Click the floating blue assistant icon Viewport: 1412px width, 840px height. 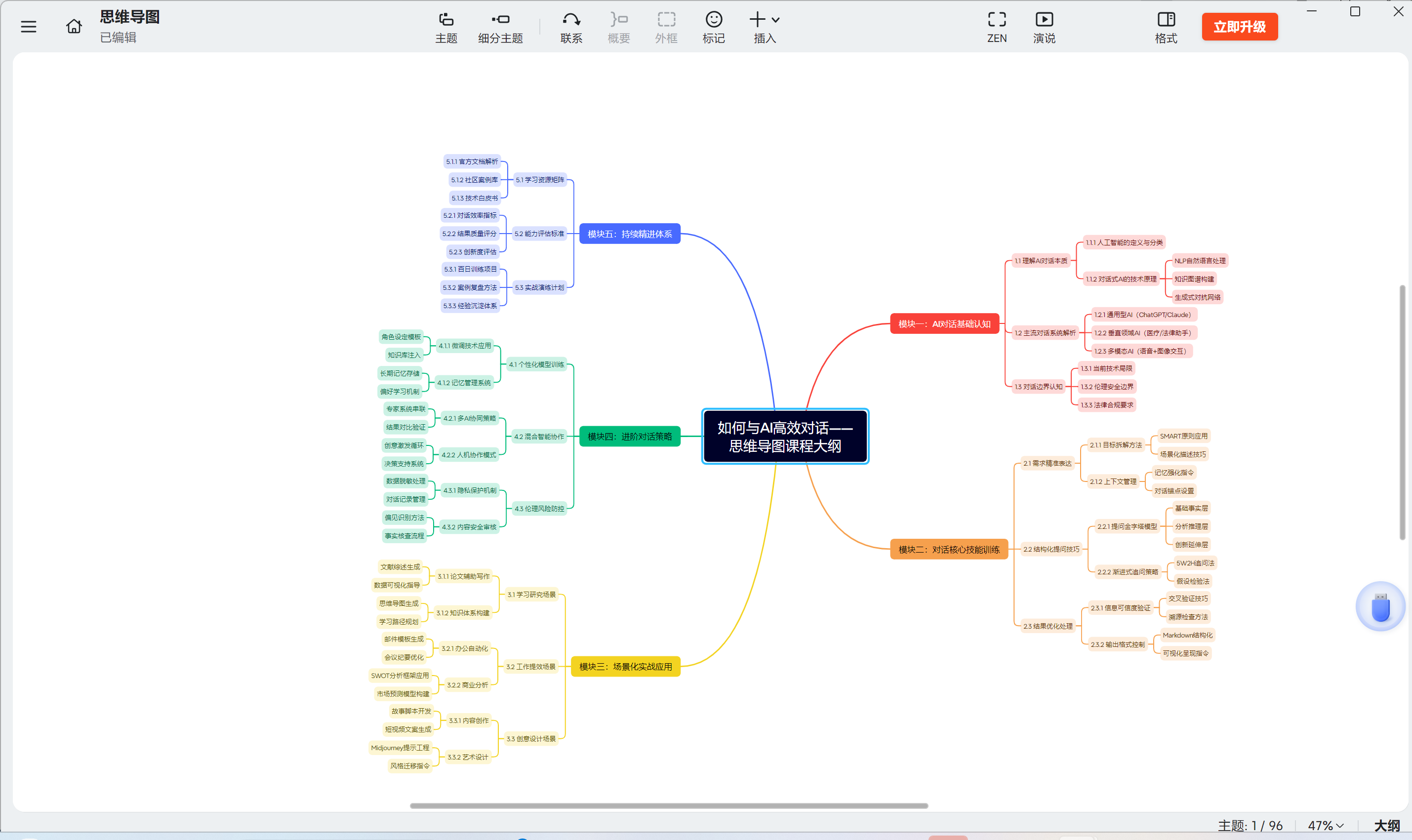coord(1380,606)
